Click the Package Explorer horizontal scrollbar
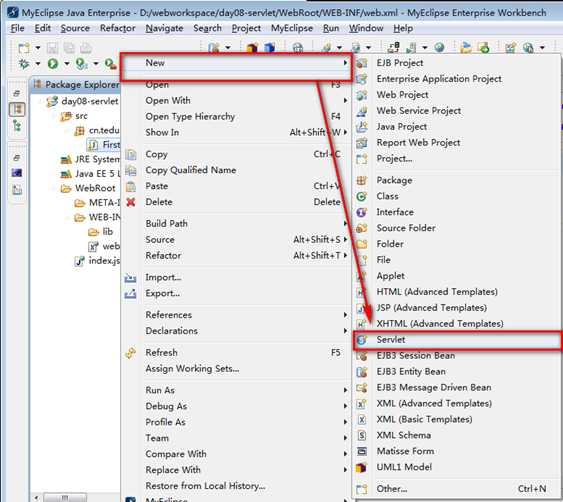563x502 pixels. point(65,498)
